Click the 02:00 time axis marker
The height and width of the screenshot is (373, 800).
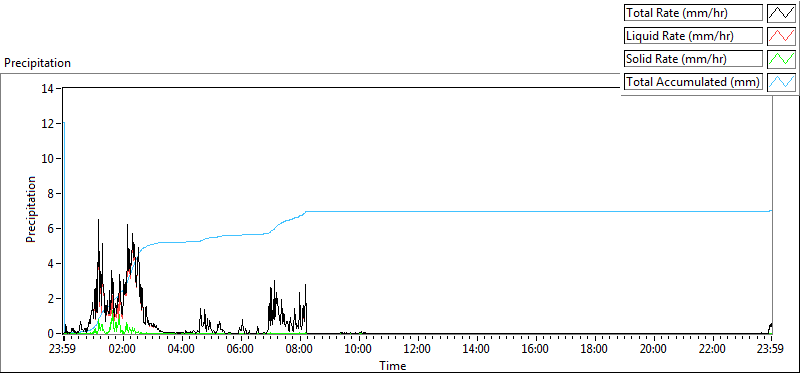coord(123,349)
